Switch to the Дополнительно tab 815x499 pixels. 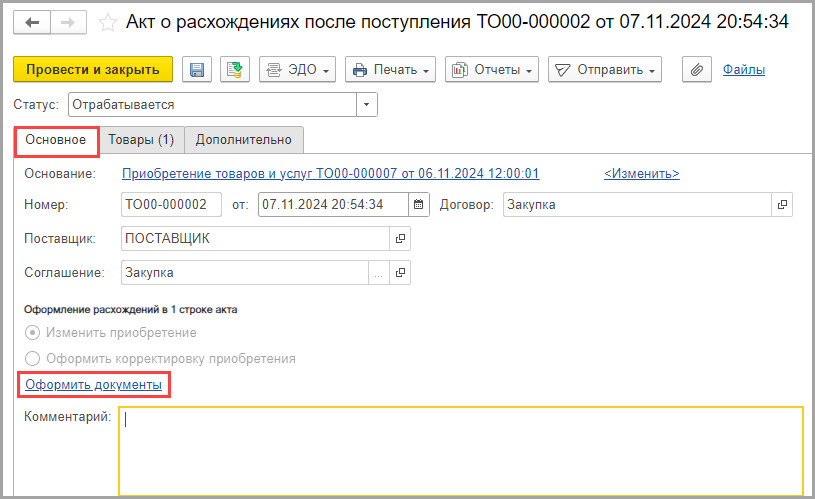pos(244,140)
